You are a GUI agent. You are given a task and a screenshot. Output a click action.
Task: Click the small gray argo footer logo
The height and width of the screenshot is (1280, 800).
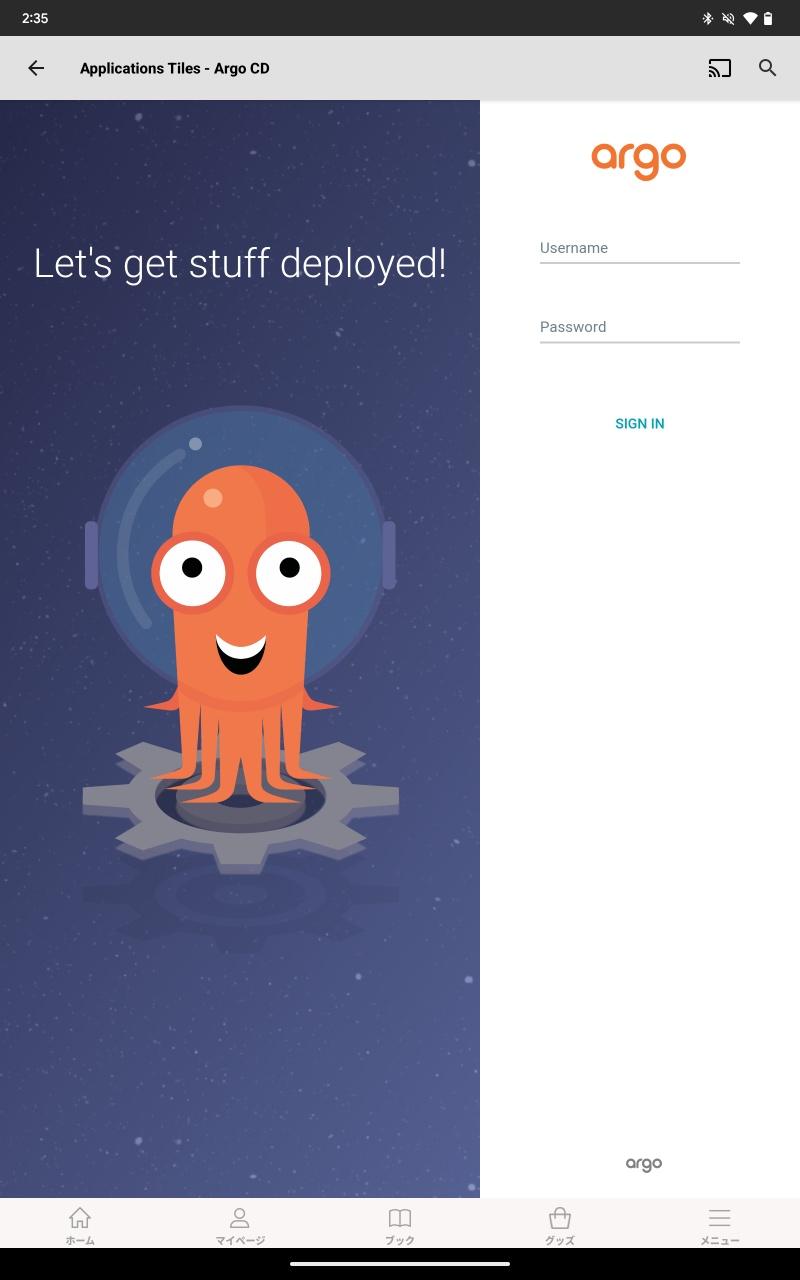[x=644, y=1164]
